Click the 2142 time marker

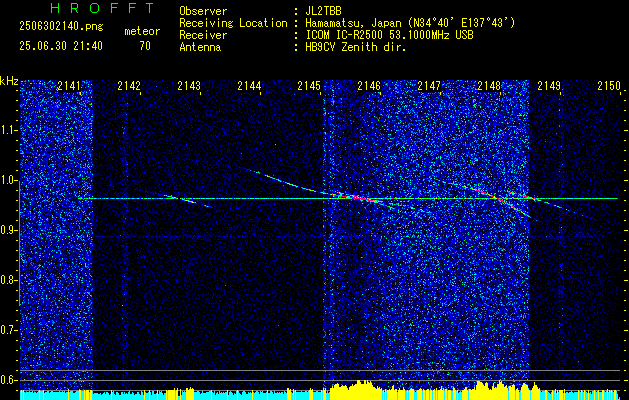pos(129,85)
